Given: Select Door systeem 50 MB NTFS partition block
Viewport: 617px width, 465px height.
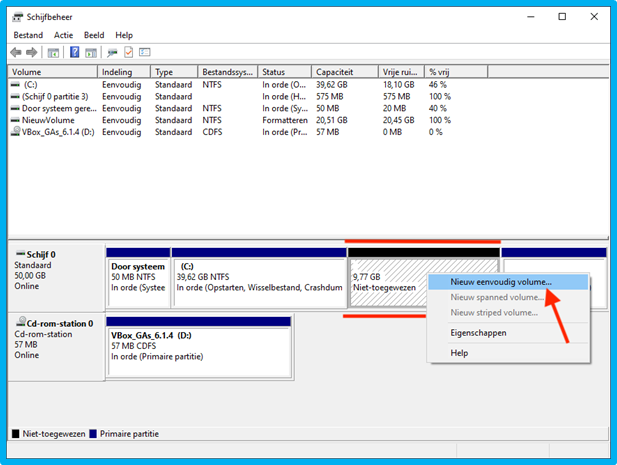Looking at the screenshot, I should point(138,278).
